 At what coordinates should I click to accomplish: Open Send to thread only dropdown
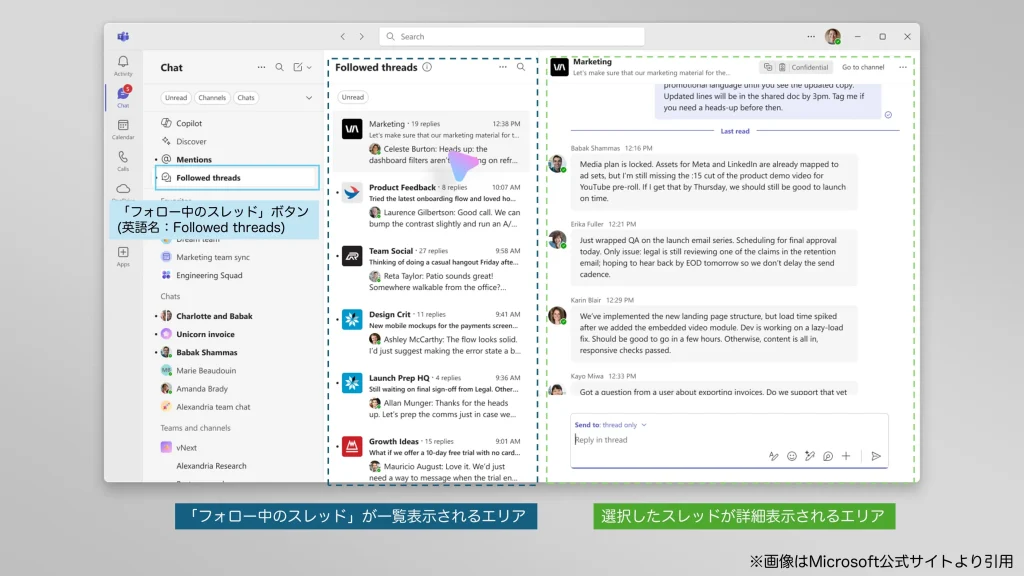click(x=611, y=424)
